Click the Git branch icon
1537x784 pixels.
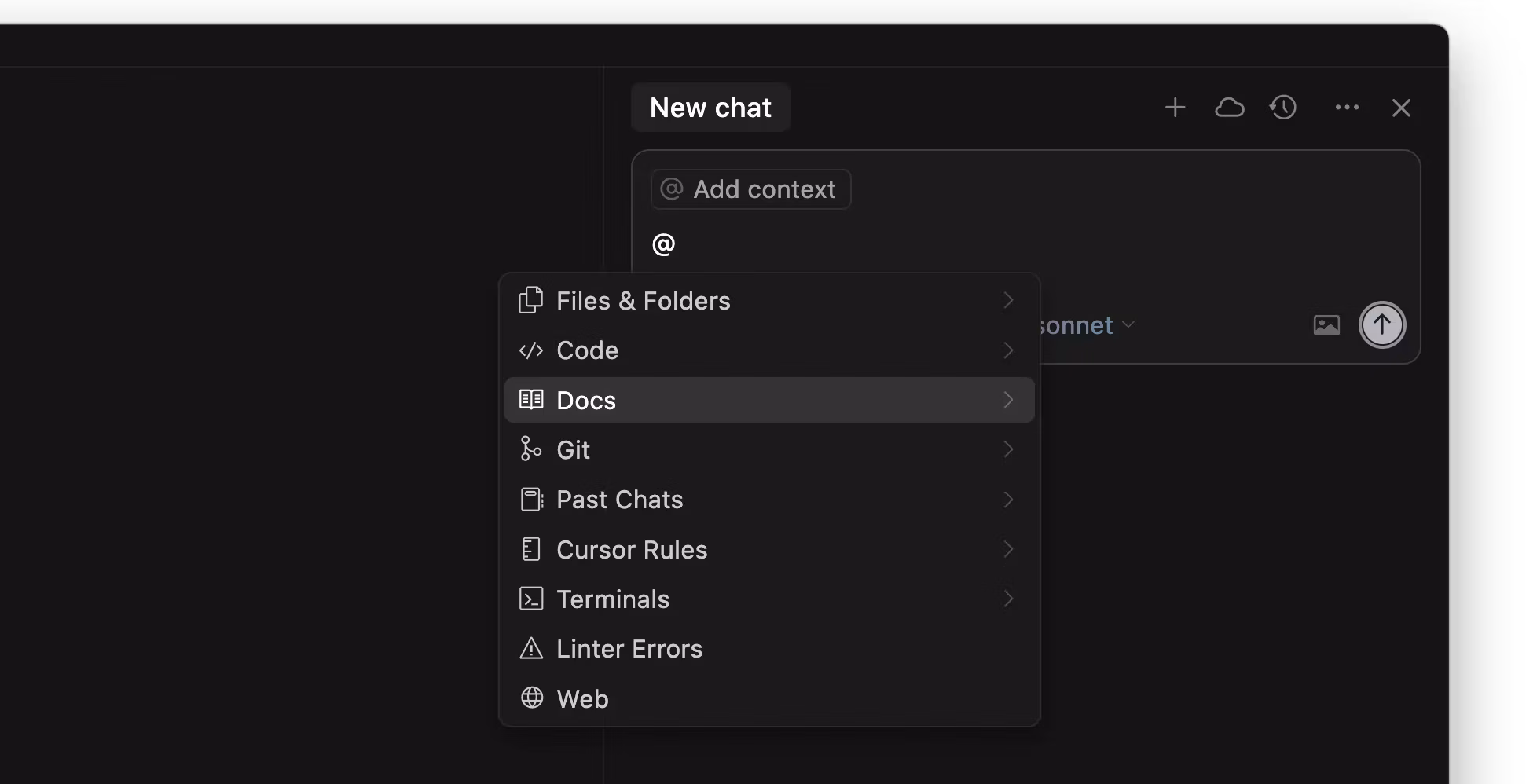[x=531, y=449]
